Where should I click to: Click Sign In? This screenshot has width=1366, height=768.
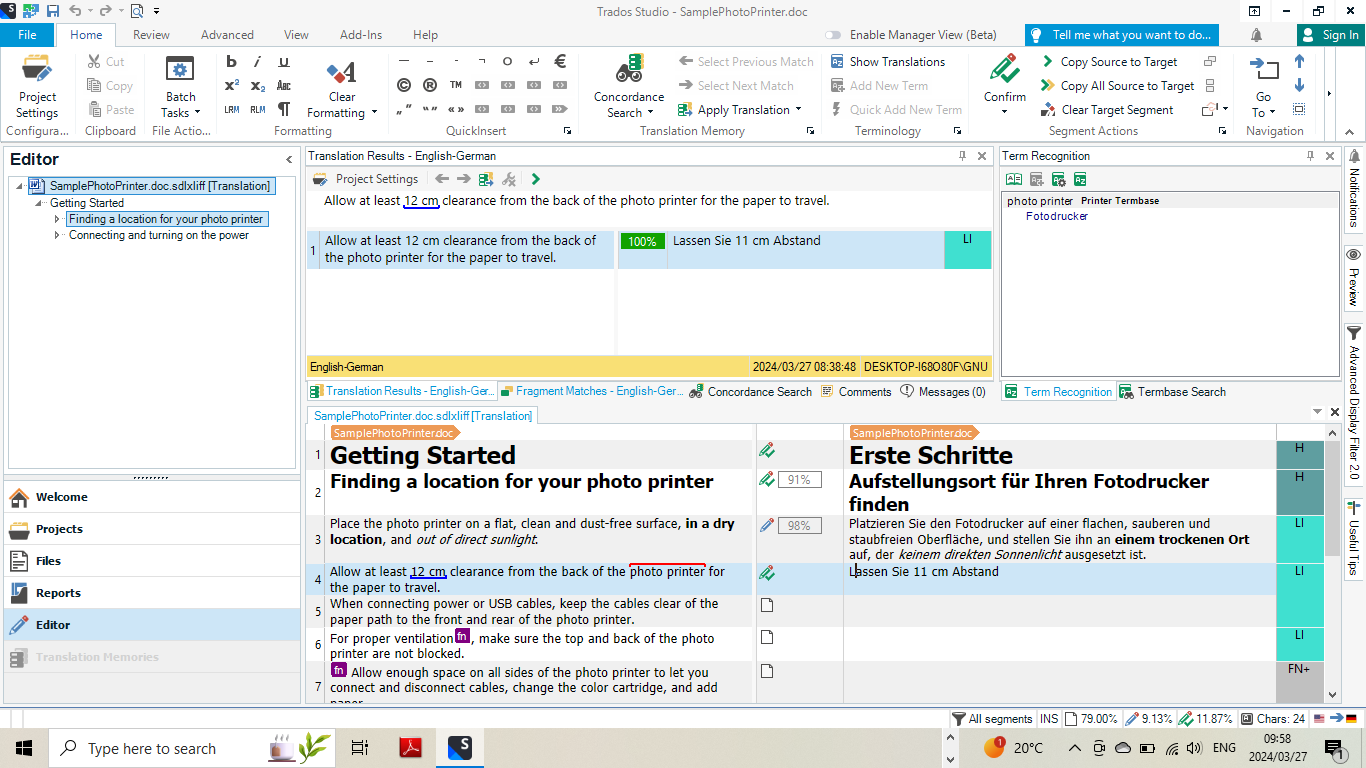pos(1331,35)
